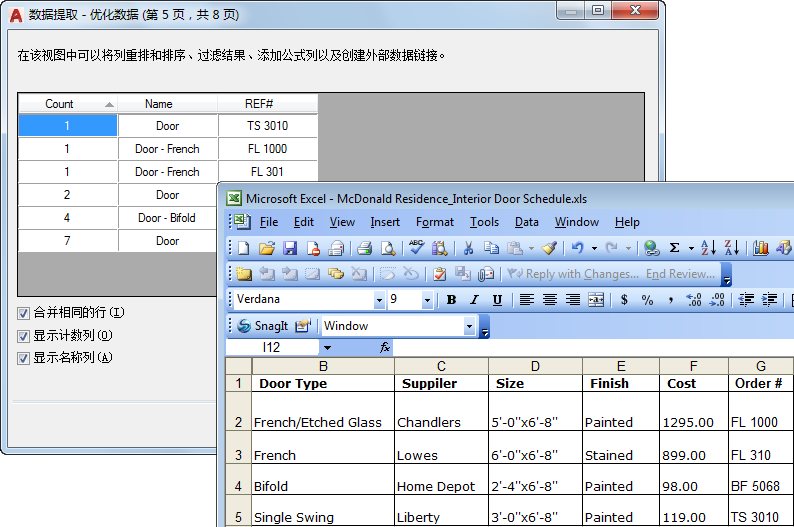The width and height of the screenshot is (794, 527).
Task: Click the Insert Hyperlink globe icon
Action: click(x=652, y=248)
